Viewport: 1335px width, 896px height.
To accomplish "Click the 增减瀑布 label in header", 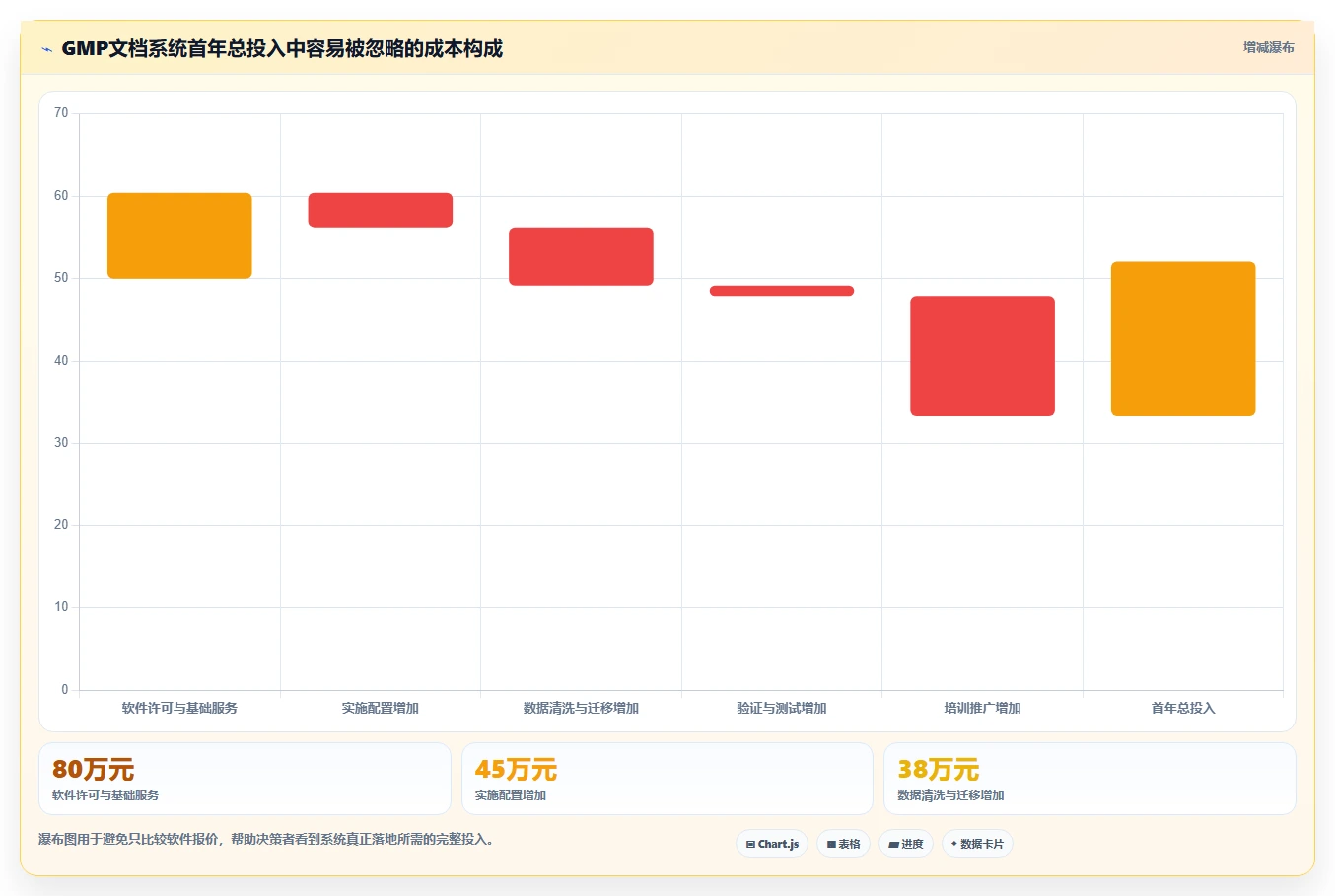I will coord(1268,47).
